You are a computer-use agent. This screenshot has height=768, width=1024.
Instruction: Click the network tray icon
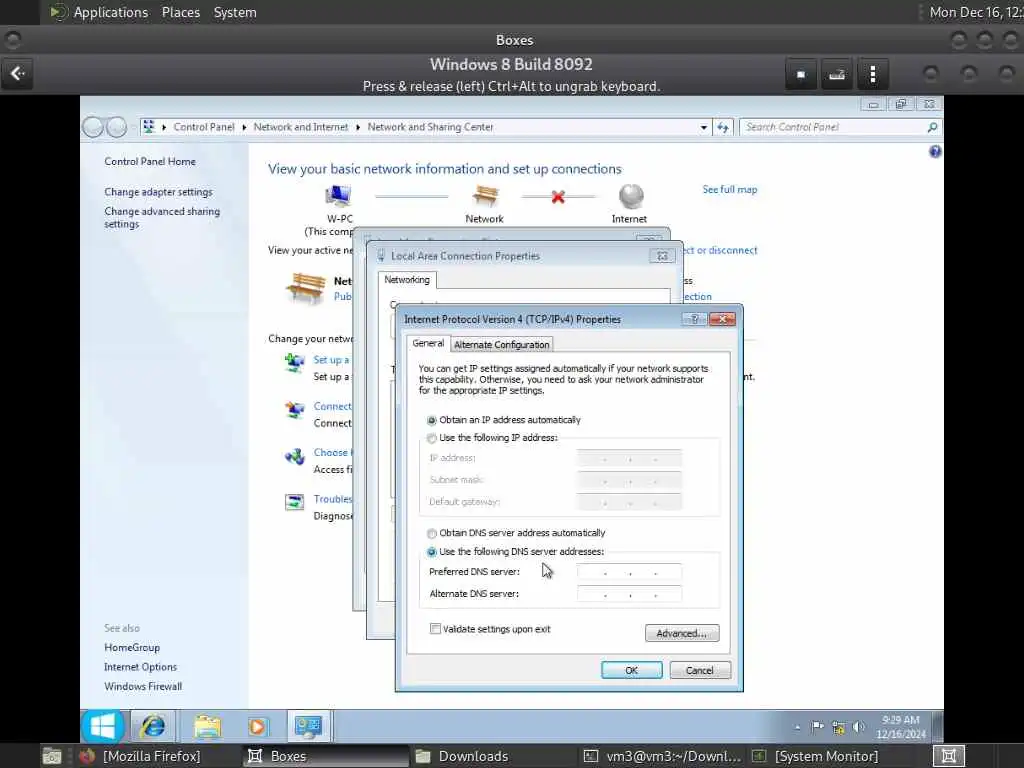pyautogui.click(x=839, y=727)
